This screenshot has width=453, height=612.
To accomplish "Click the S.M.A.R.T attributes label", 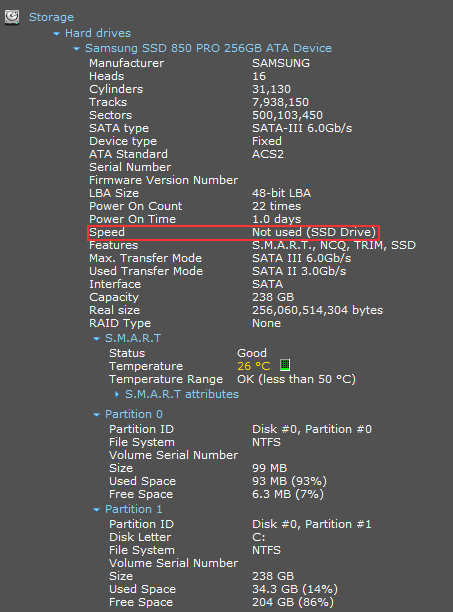I will click(x=181, y=394).
